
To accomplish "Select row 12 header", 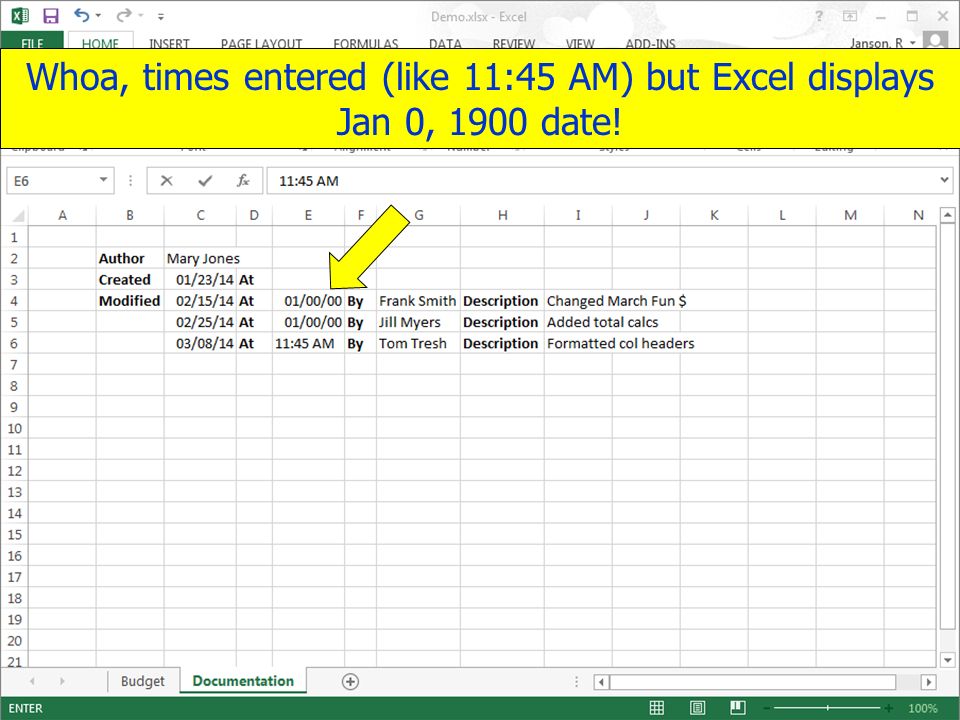I will pos(14,471).
